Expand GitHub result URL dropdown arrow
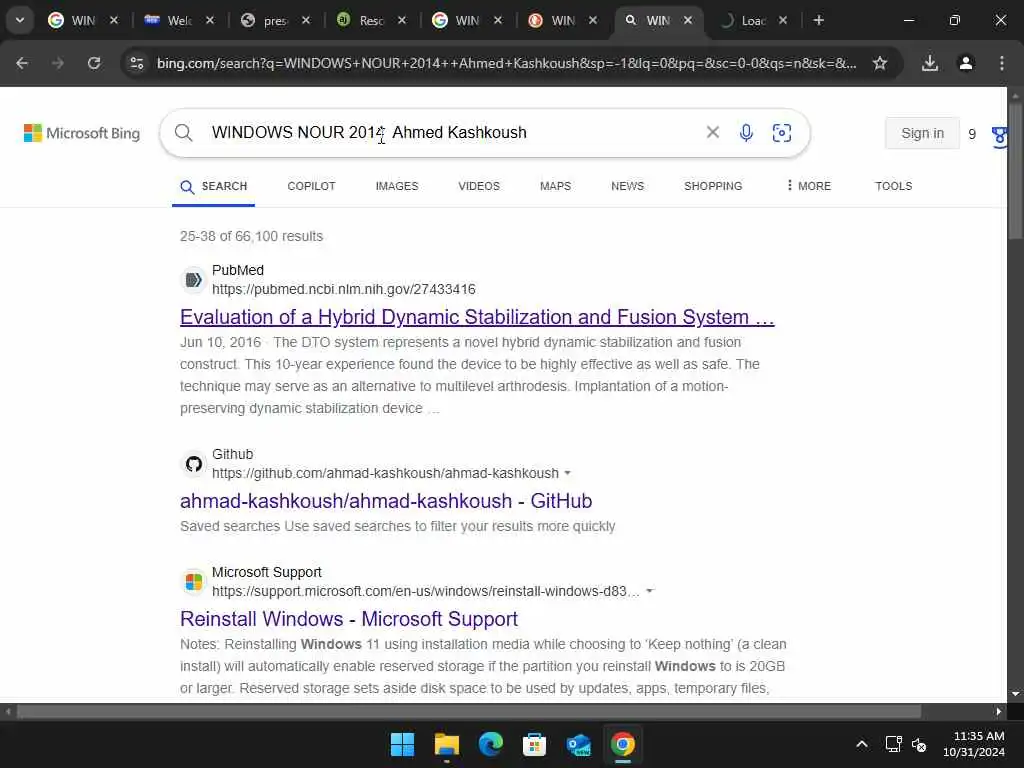 [568, 473]
